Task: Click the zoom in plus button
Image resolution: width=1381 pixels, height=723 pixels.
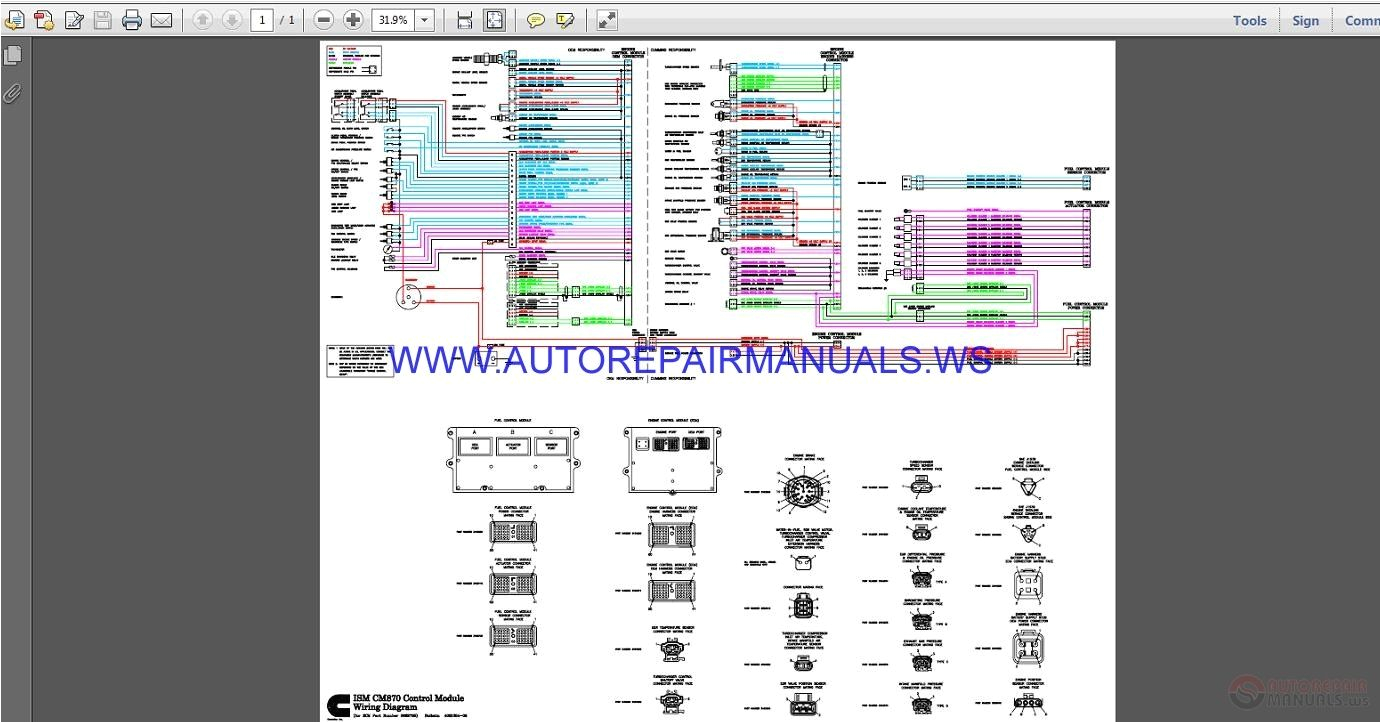Action: click(x=353, y=19)
